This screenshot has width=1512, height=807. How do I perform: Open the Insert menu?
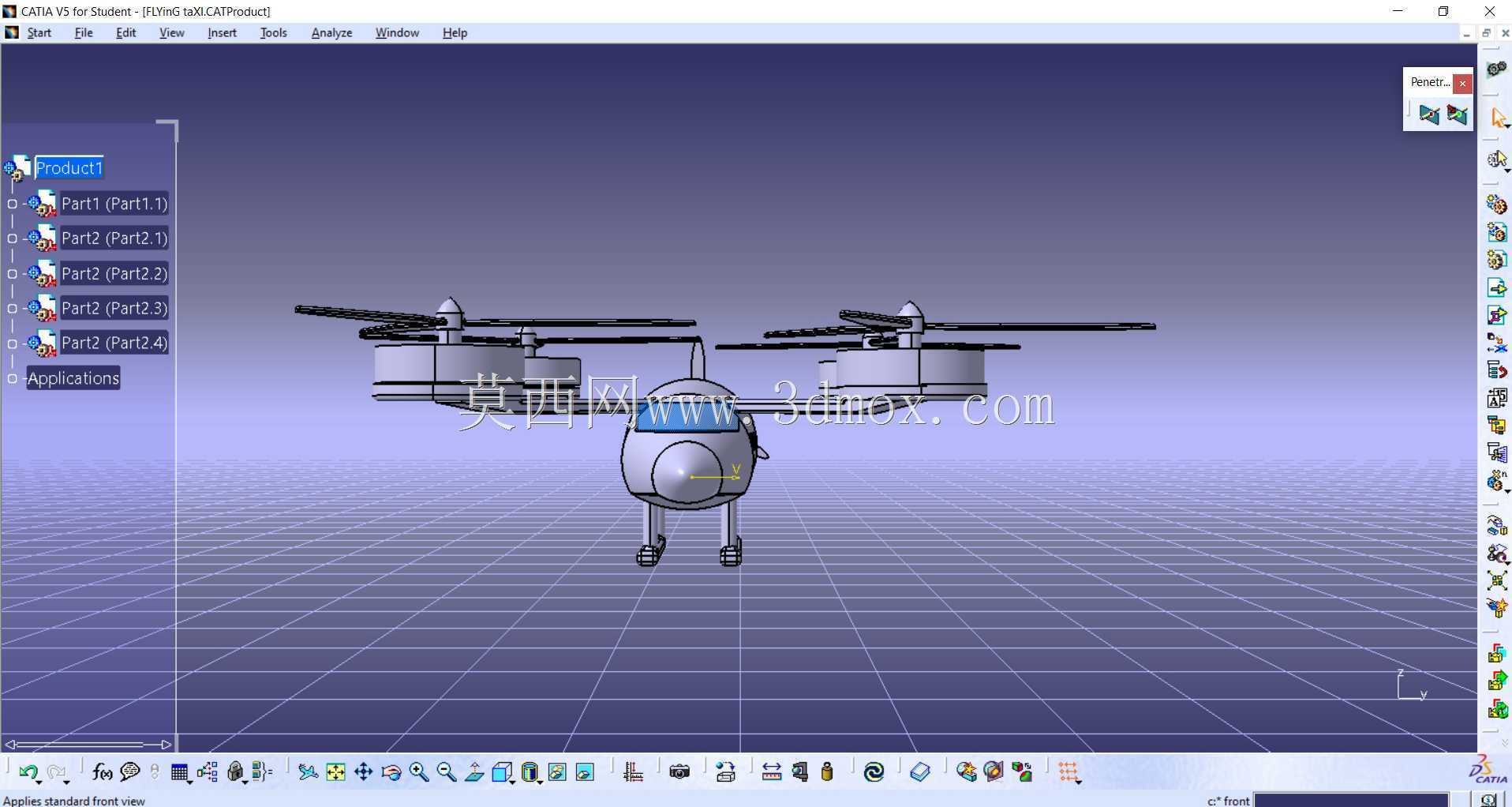pos(222,32)
